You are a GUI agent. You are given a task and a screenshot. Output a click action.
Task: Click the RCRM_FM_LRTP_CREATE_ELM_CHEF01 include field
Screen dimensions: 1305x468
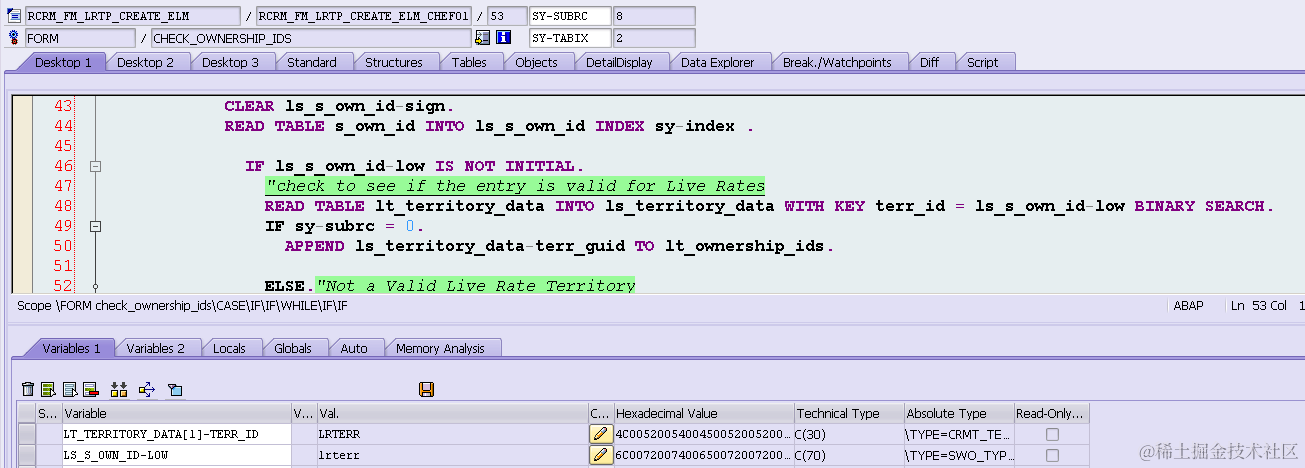[363, 16]
